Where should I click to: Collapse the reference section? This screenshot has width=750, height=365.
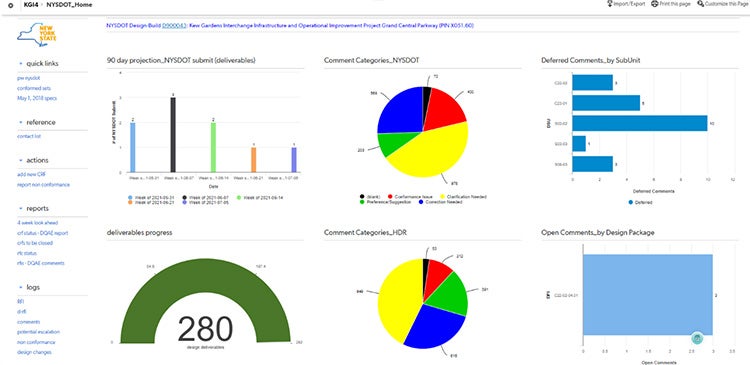click(x=21, y=122)
